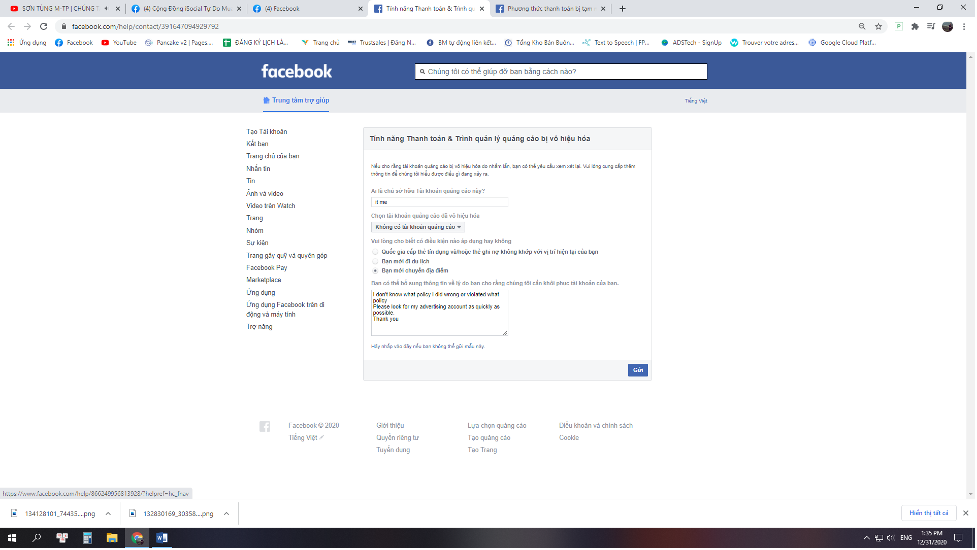Open the Quyền riêng tư footer link
This screenshot has height=550, width=977.
(398, 438)
